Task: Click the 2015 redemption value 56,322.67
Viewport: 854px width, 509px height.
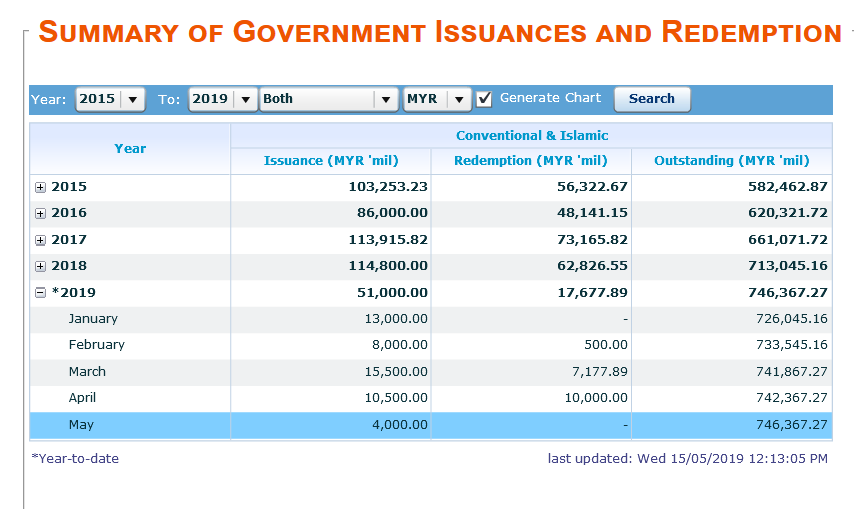Action: coord(592,187)
